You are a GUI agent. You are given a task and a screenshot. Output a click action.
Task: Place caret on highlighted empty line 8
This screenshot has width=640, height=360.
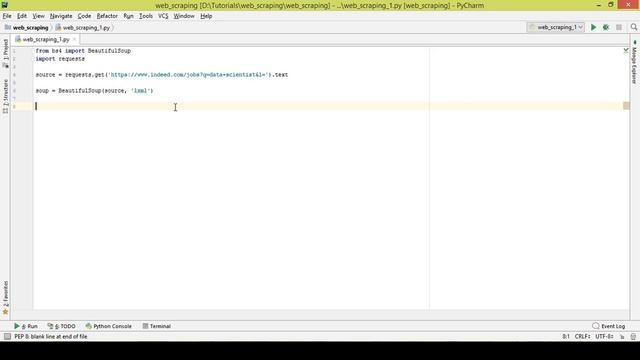click(329, 107)
